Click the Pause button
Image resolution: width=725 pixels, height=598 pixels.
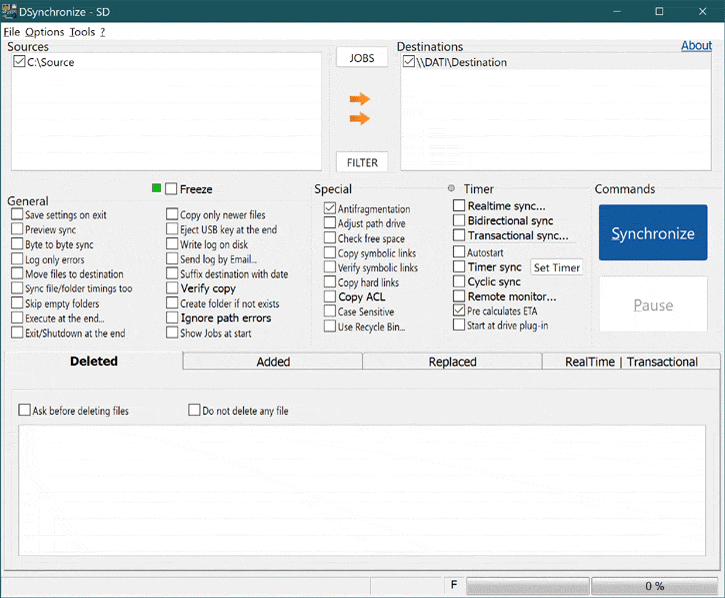click(x=653, y=305)
